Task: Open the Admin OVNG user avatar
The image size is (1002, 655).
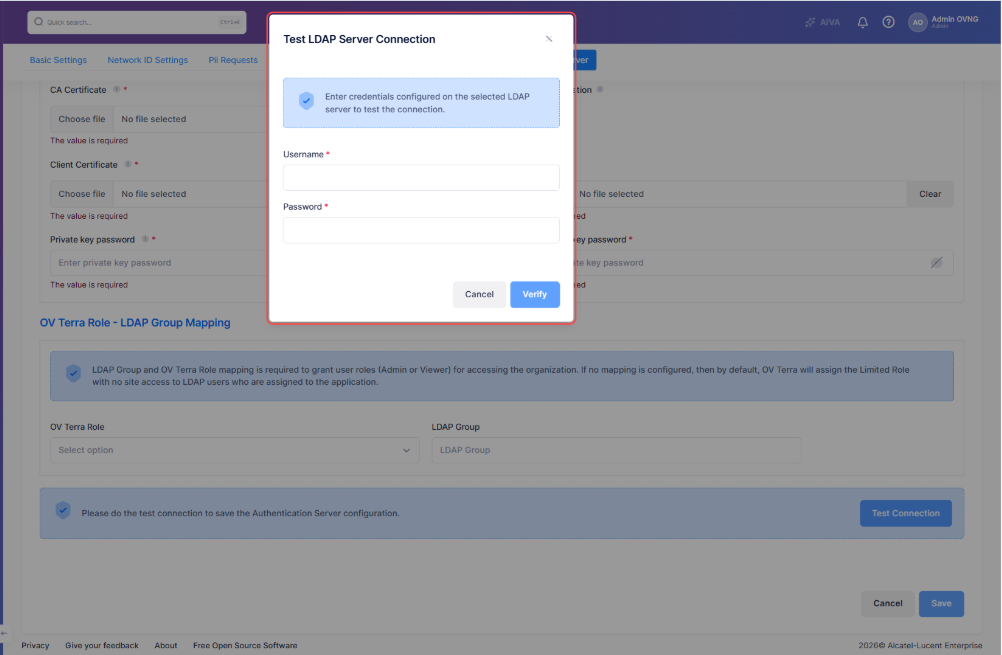Action: tap(918, 22)
